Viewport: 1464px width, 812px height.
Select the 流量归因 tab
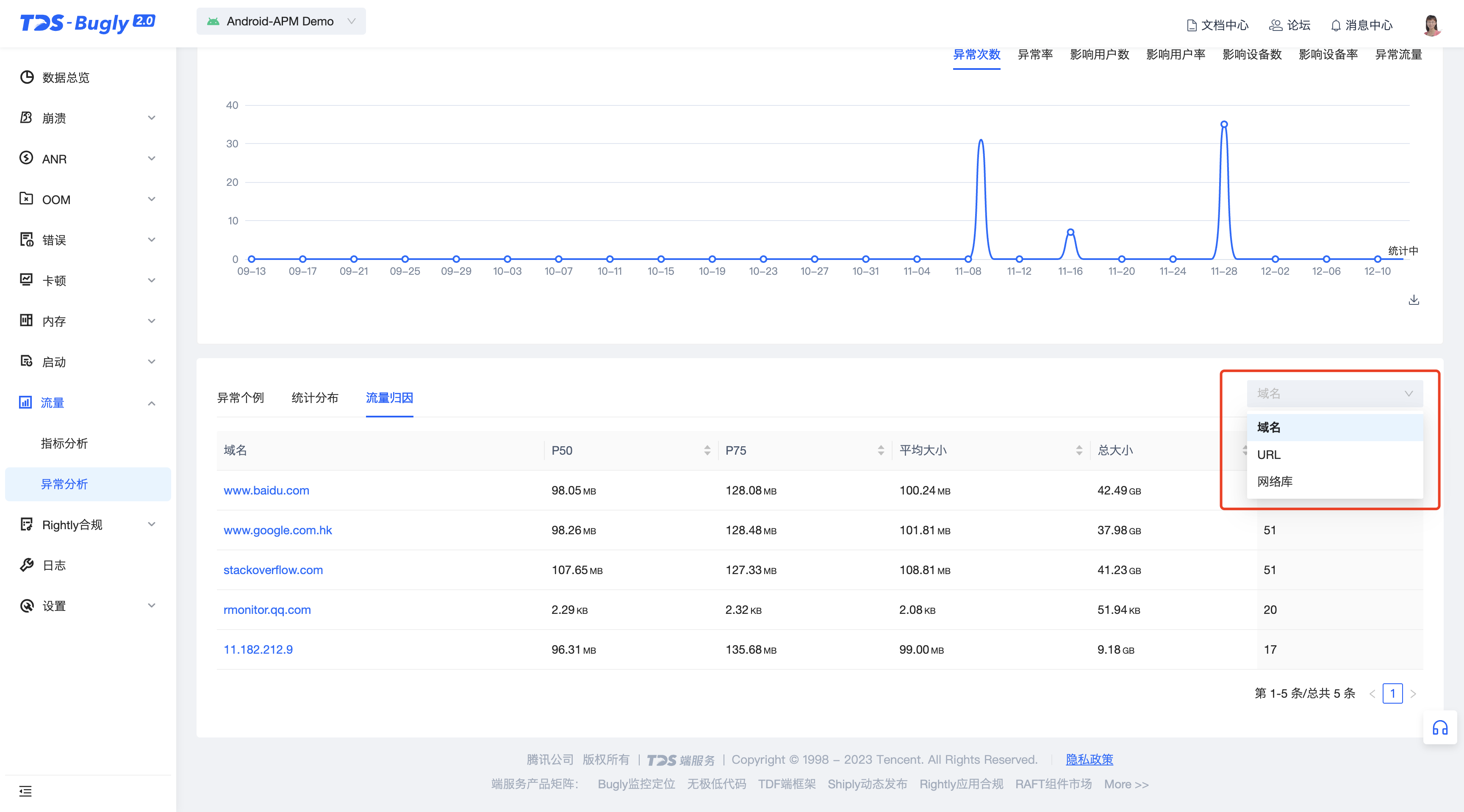[x=389, y=398]
